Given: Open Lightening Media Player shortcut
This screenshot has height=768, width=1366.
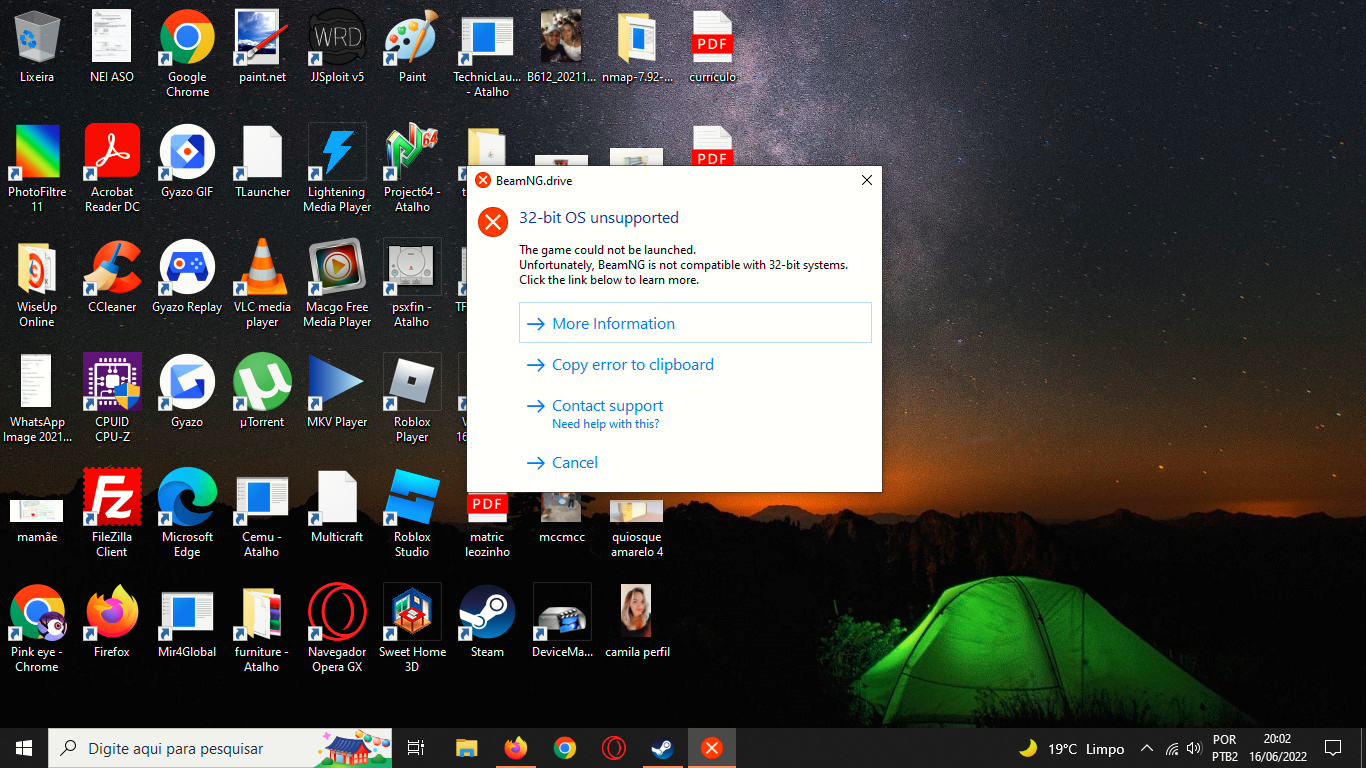Looking at the screenshot, I should click(337, 152).
